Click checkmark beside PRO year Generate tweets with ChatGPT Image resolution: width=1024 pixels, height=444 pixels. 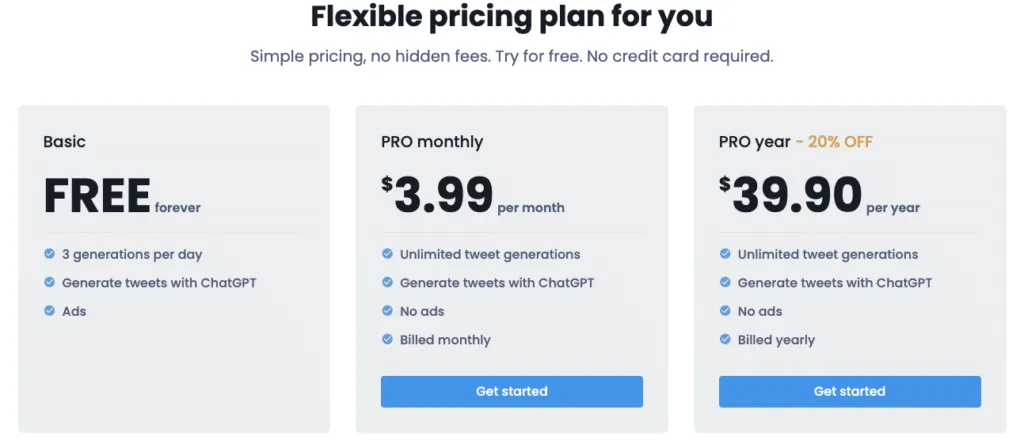pyautogui.click(x=725, y=283)
